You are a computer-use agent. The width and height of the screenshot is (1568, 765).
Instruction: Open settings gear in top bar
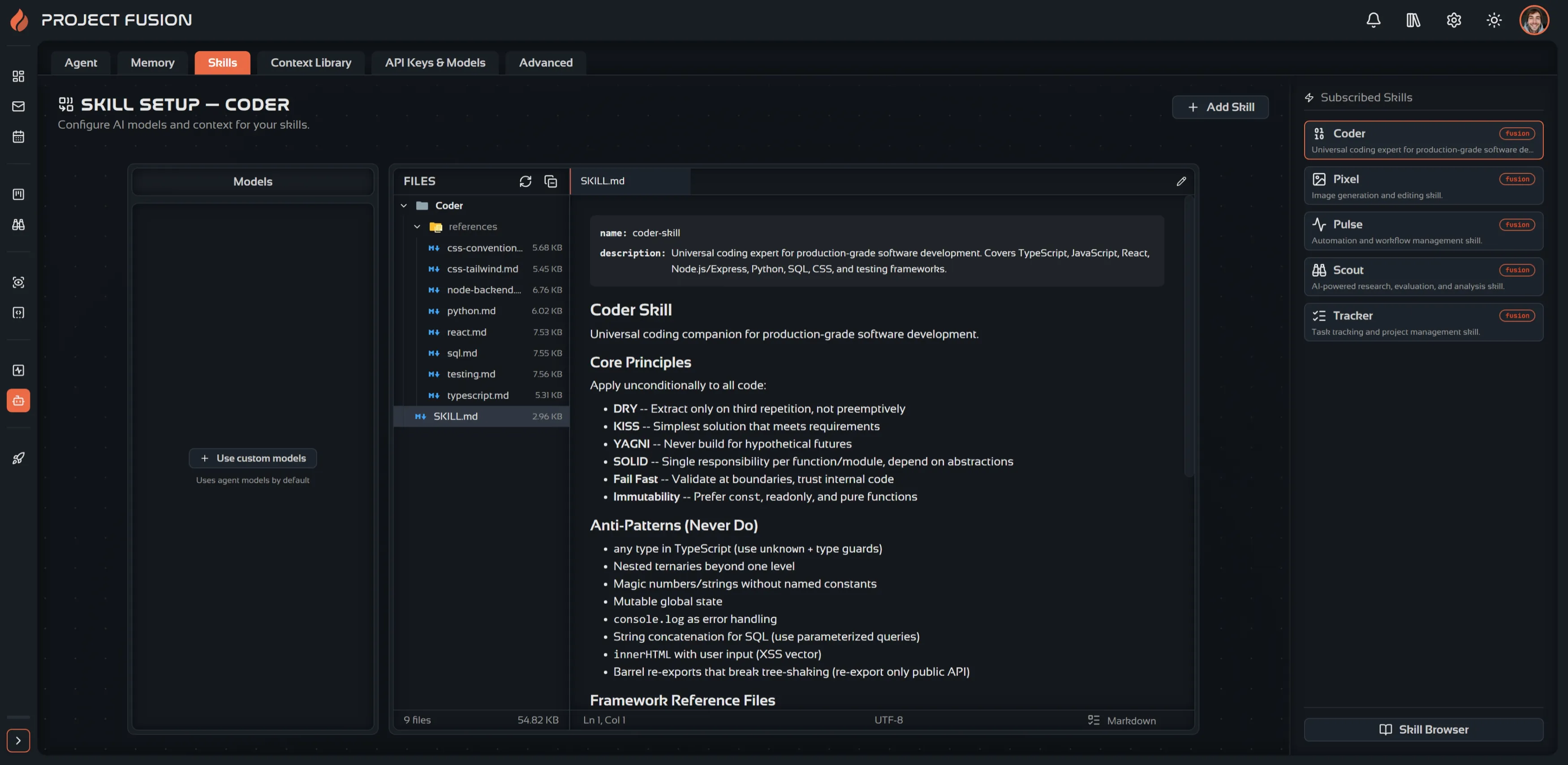pyautogui.click(x=1454, y=20)
